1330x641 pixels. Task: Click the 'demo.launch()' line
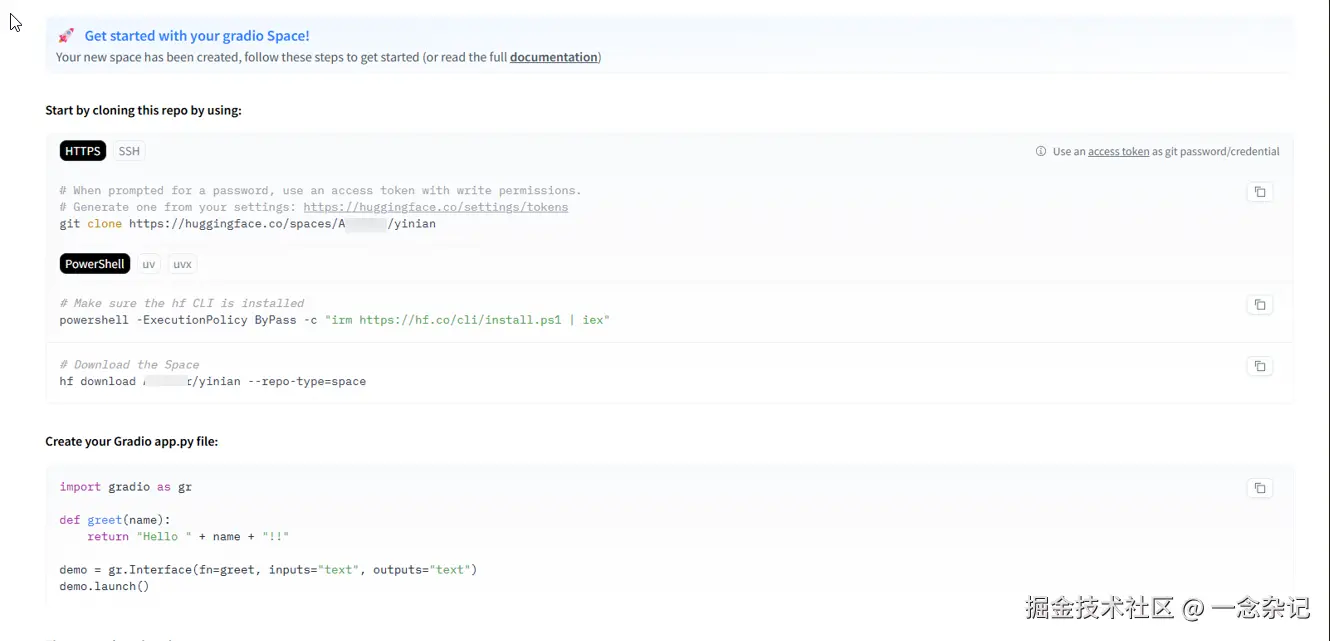point(104,586)
